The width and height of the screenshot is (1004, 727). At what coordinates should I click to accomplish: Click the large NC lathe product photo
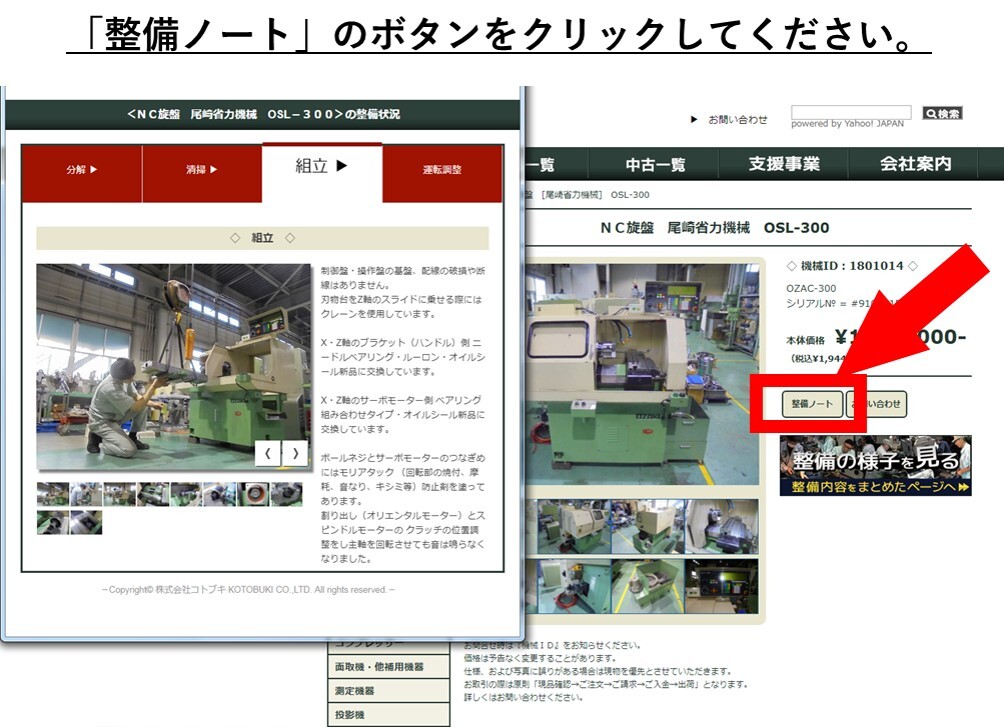[x=642, y=374]
